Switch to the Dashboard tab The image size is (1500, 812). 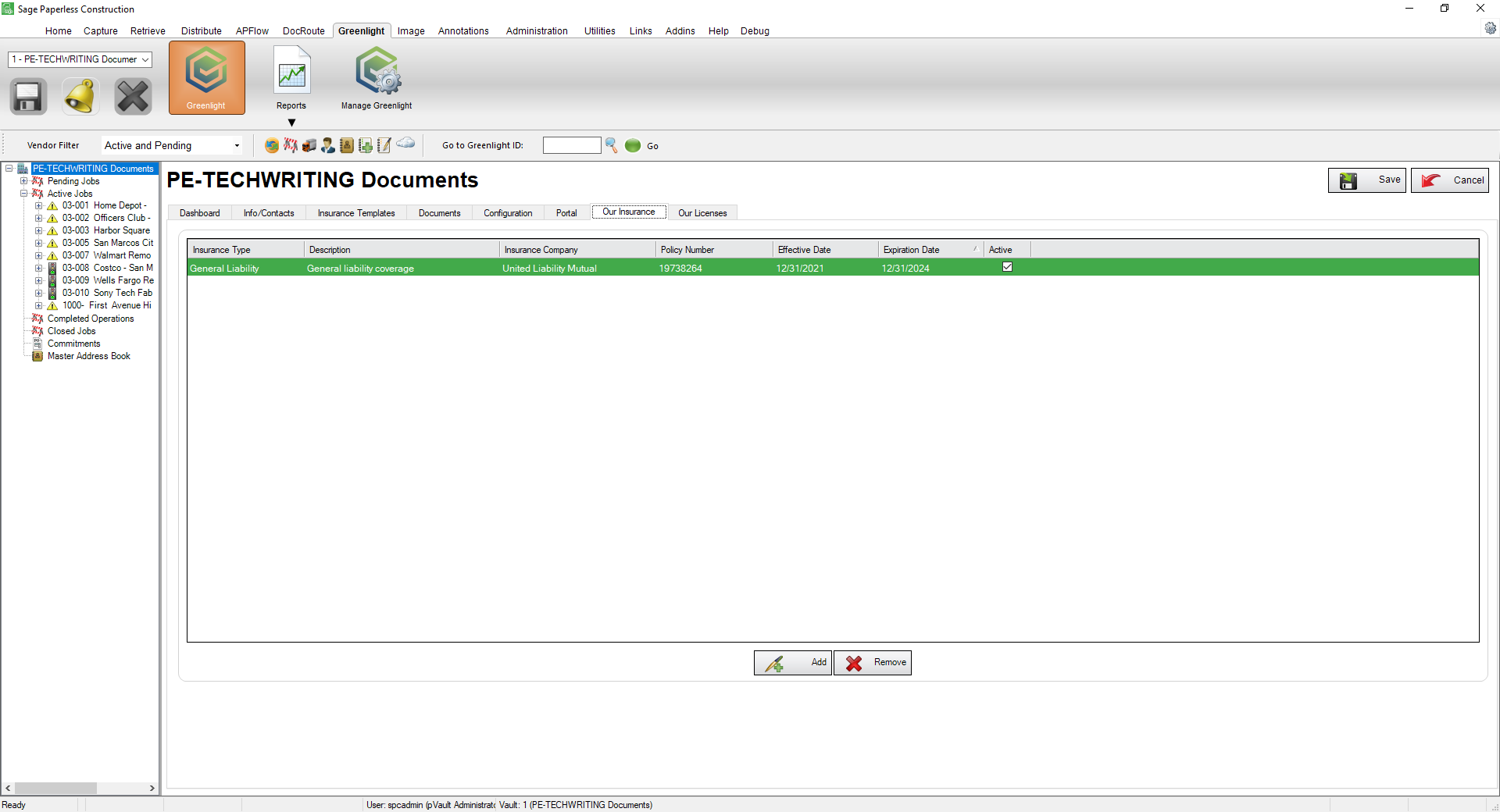(200, 213)
